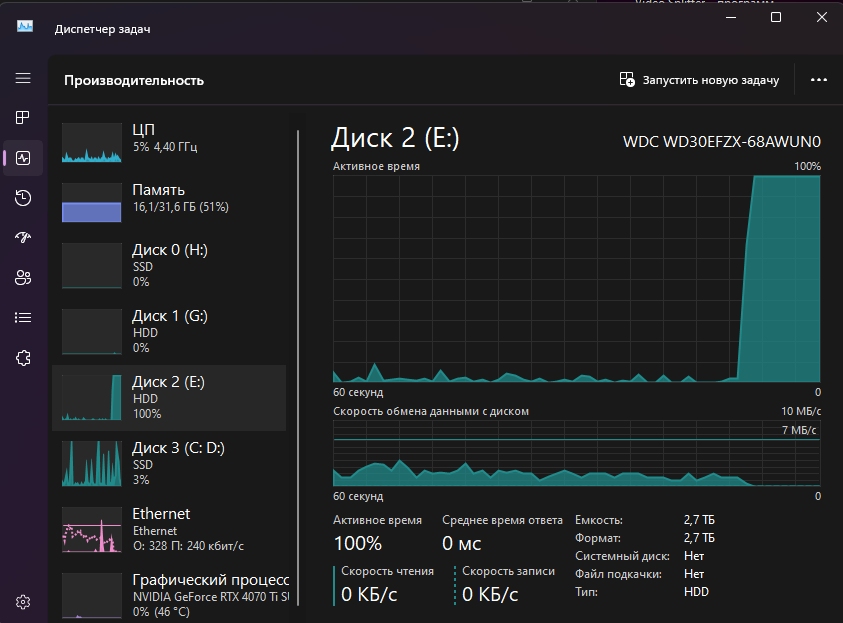
Task: Click 'Скорость обмена данными с диском' label
Action: pos(431,411)
